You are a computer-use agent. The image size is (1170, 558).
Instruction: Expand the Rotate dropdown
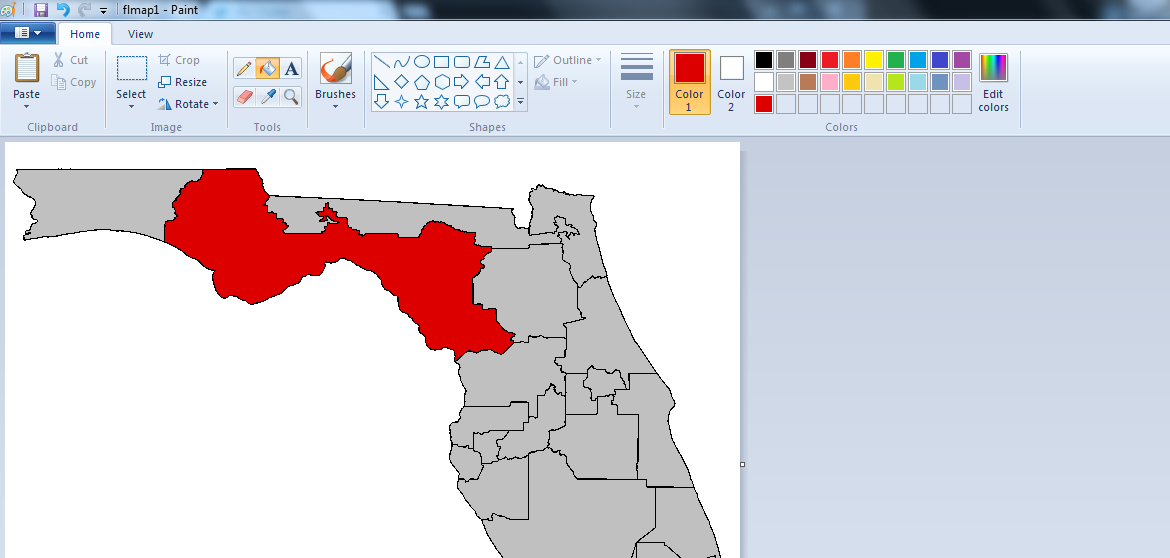215,104
